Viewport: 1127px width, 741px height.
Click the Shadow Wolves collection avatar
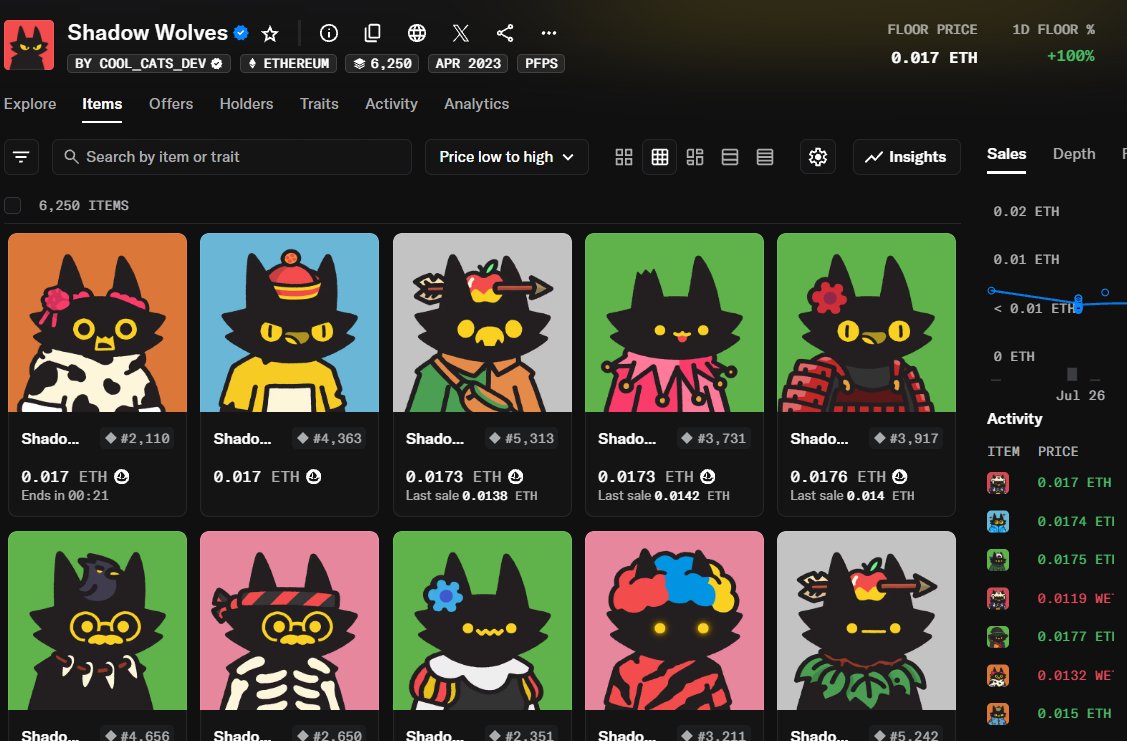click(x=29, y=45)
